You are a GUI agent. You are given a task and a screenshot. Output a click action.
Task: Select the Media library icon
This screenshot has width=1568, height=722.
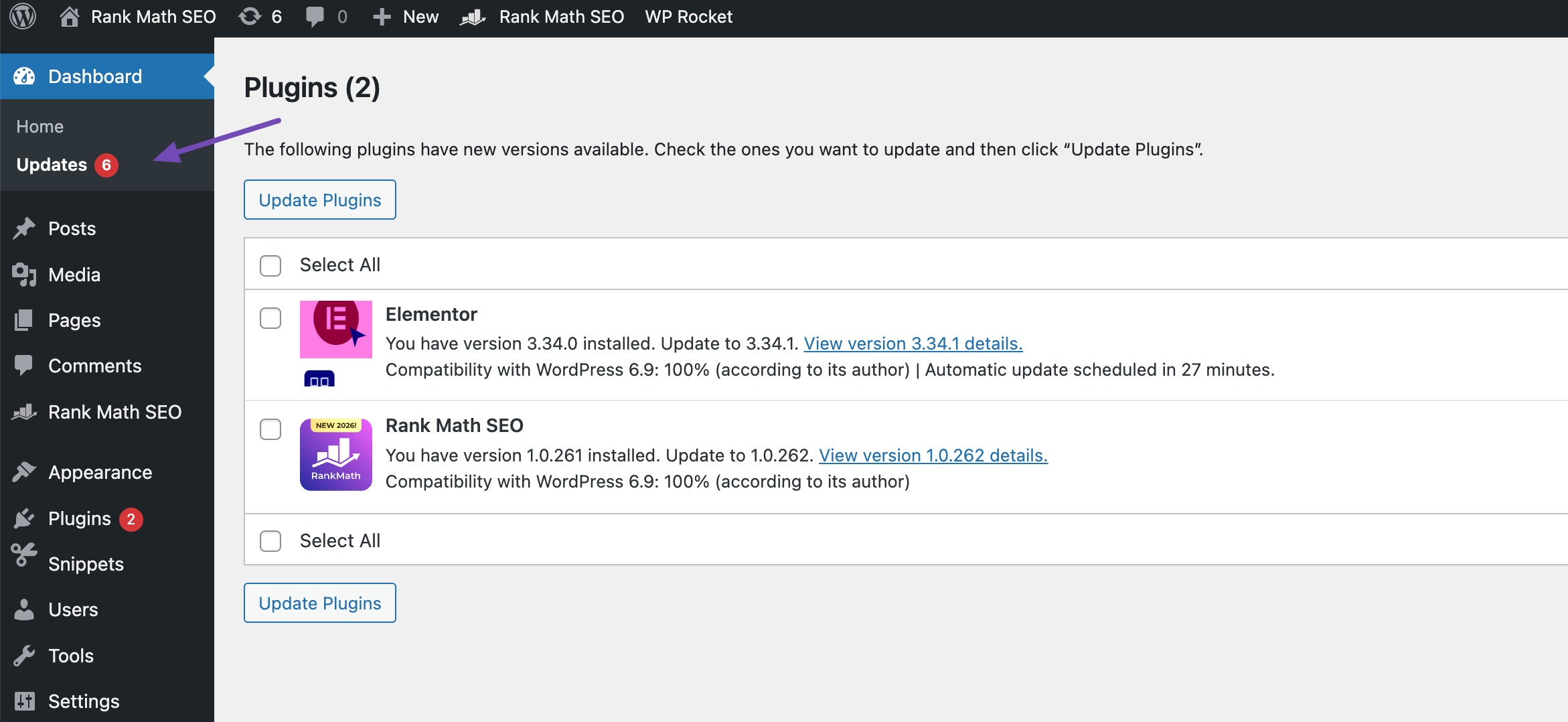pos(24,274)
